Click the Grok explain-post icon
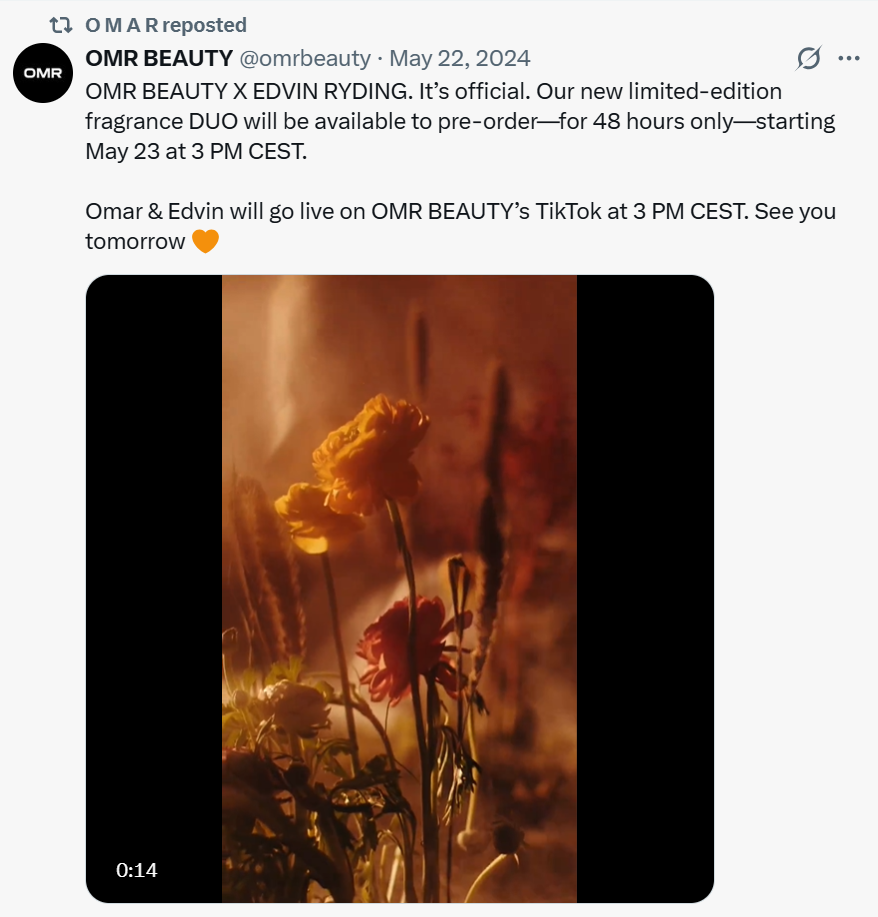Screen dimensions: 878x917 808,59
